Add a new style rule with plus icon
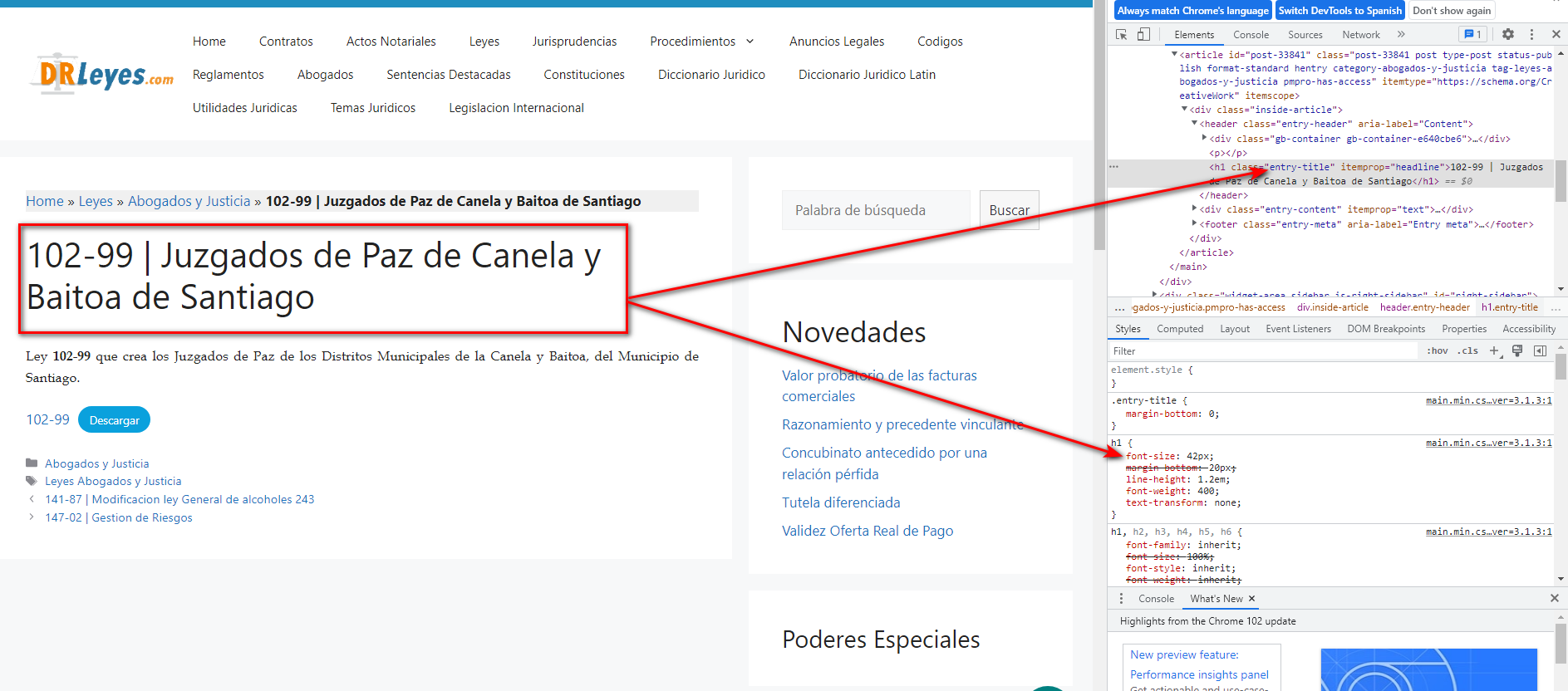 1494,350
